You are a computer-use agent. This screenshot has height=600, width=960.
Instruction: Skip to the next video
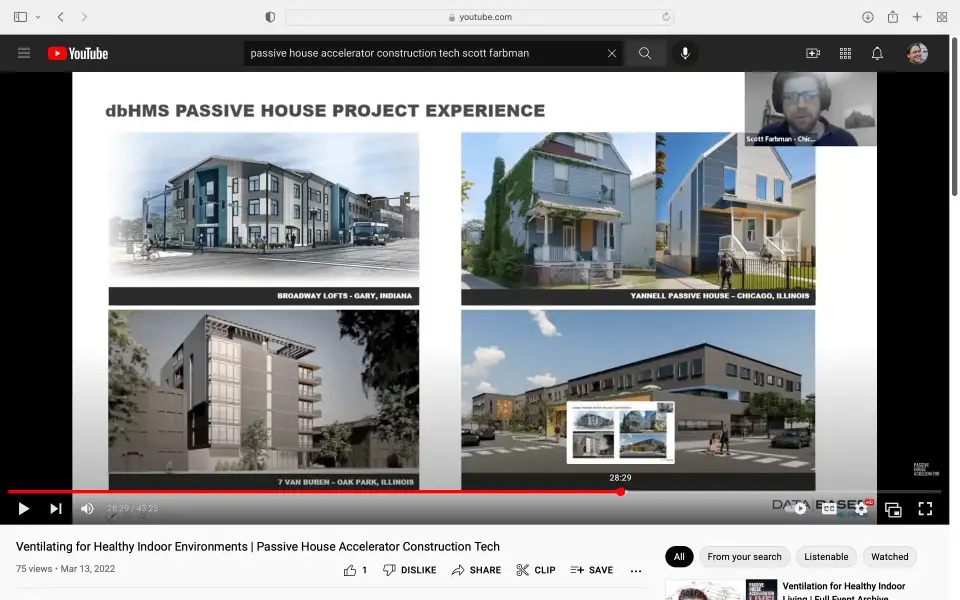(x=56, y=509)
